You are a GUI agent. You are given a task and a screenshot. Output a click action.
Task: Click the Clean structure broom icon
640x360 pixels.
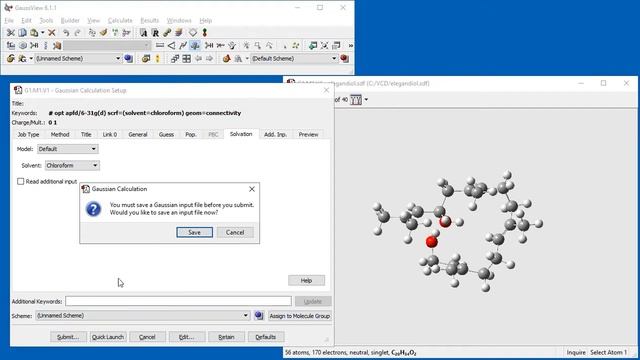click(x=104, y=33)
